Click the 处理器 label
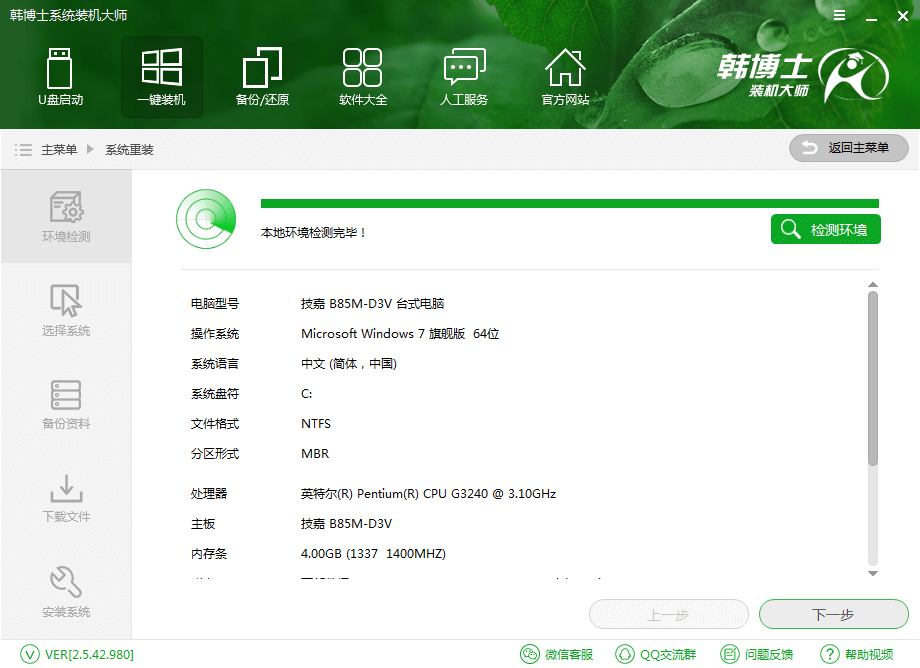This screenshot has width=920, height=668. pos(209,494)
